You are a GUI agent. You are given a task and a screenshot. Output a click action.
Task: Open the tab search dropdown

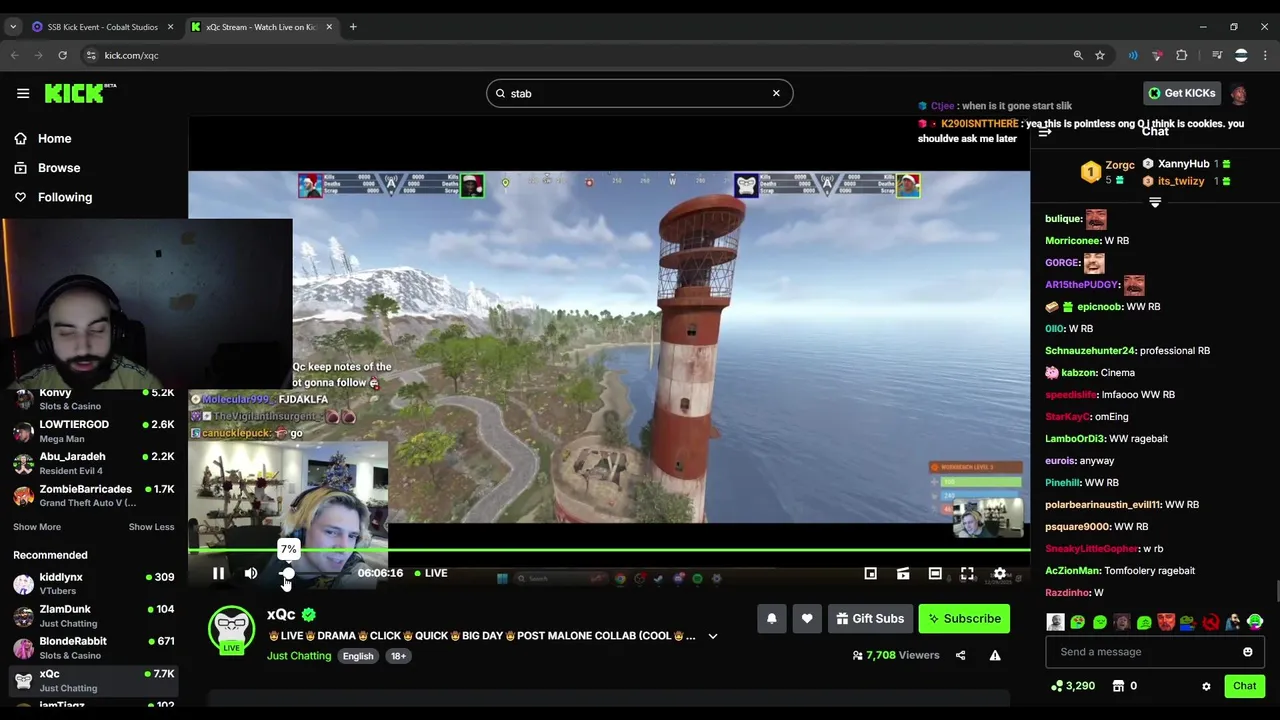[13, 27]
